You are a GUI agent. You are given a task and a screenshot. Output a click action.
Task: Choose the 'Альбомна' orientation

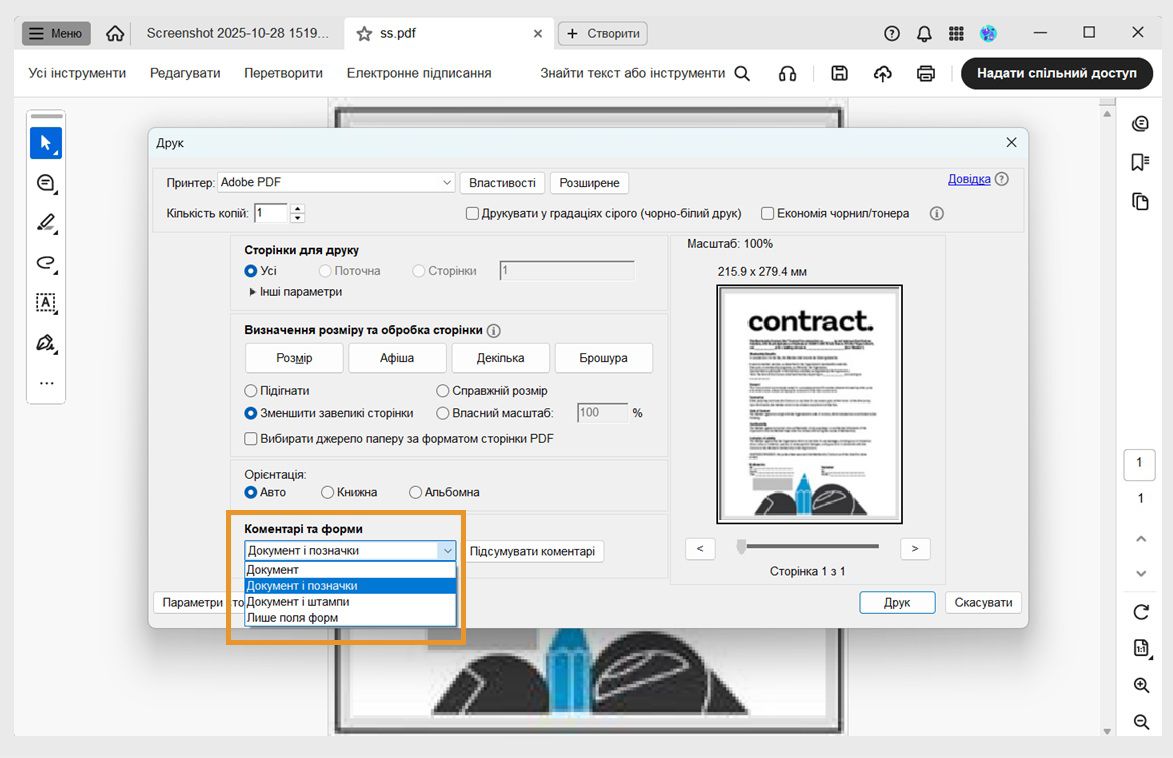pos(415,492)
